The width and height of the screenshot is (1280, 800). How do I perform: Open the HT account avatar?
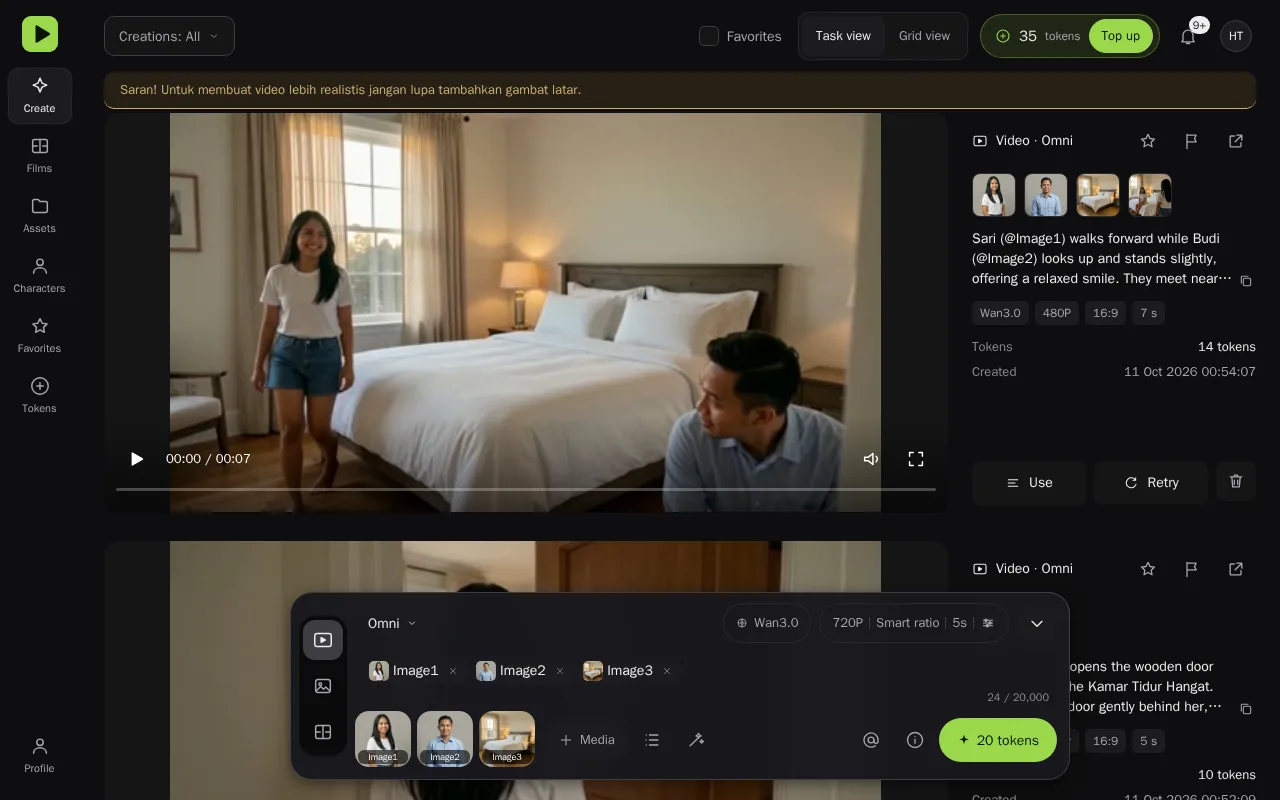[x=1236, y=36]
